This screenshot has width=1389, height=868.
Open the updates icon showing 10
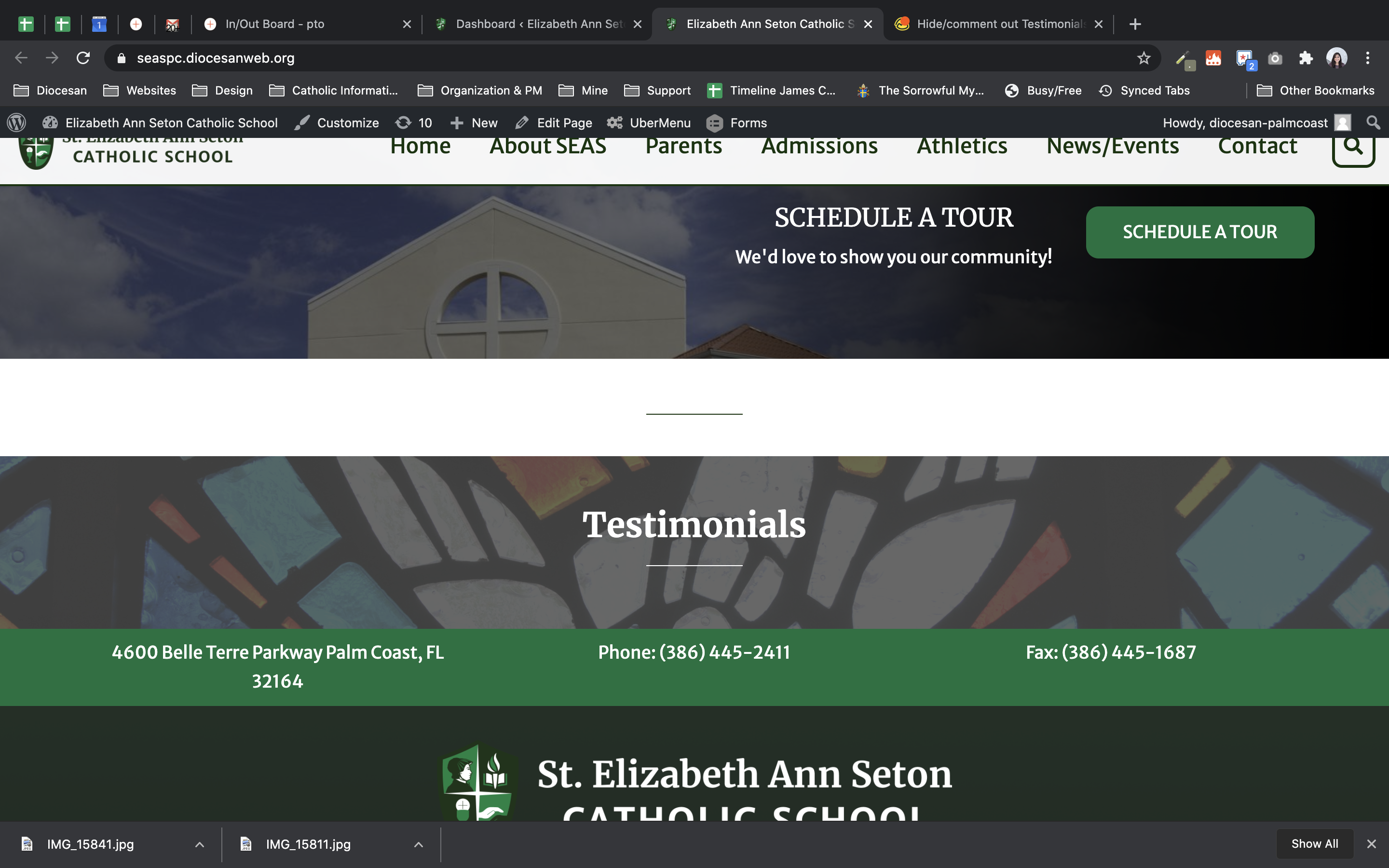[x=413, y=122]
